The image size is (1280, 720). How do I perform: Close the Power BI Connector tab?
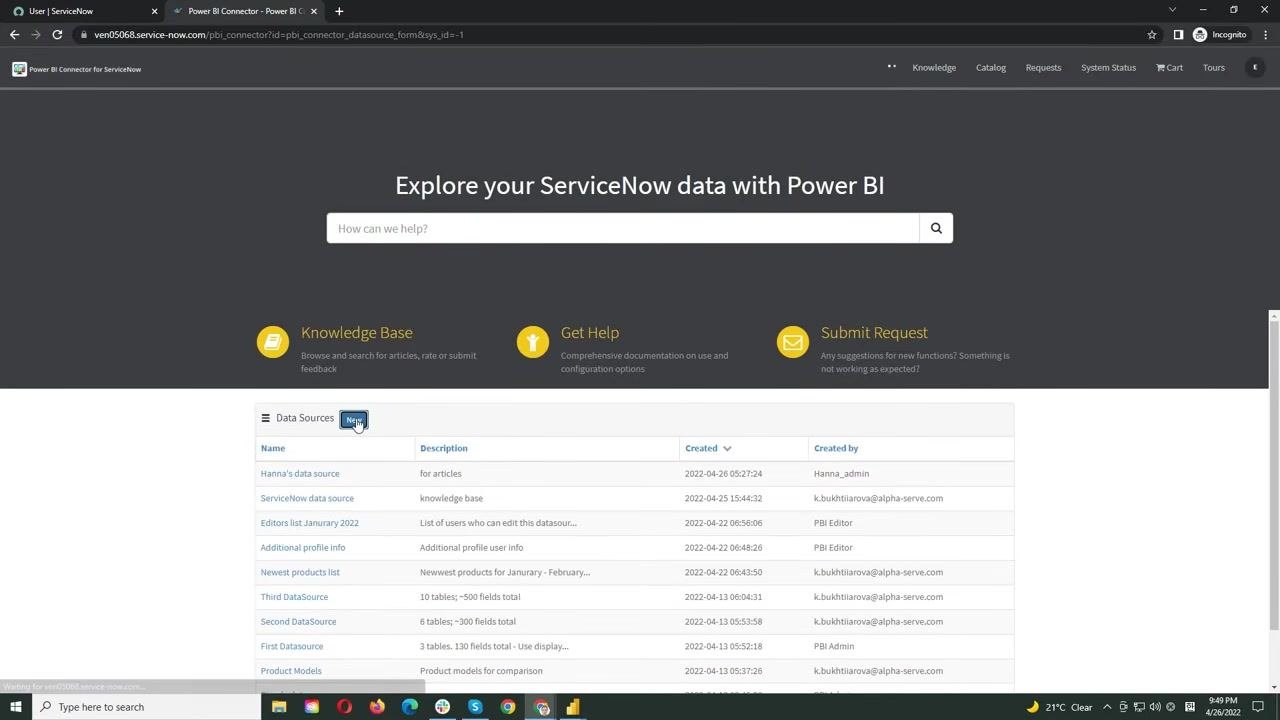(x=314, y=11)
